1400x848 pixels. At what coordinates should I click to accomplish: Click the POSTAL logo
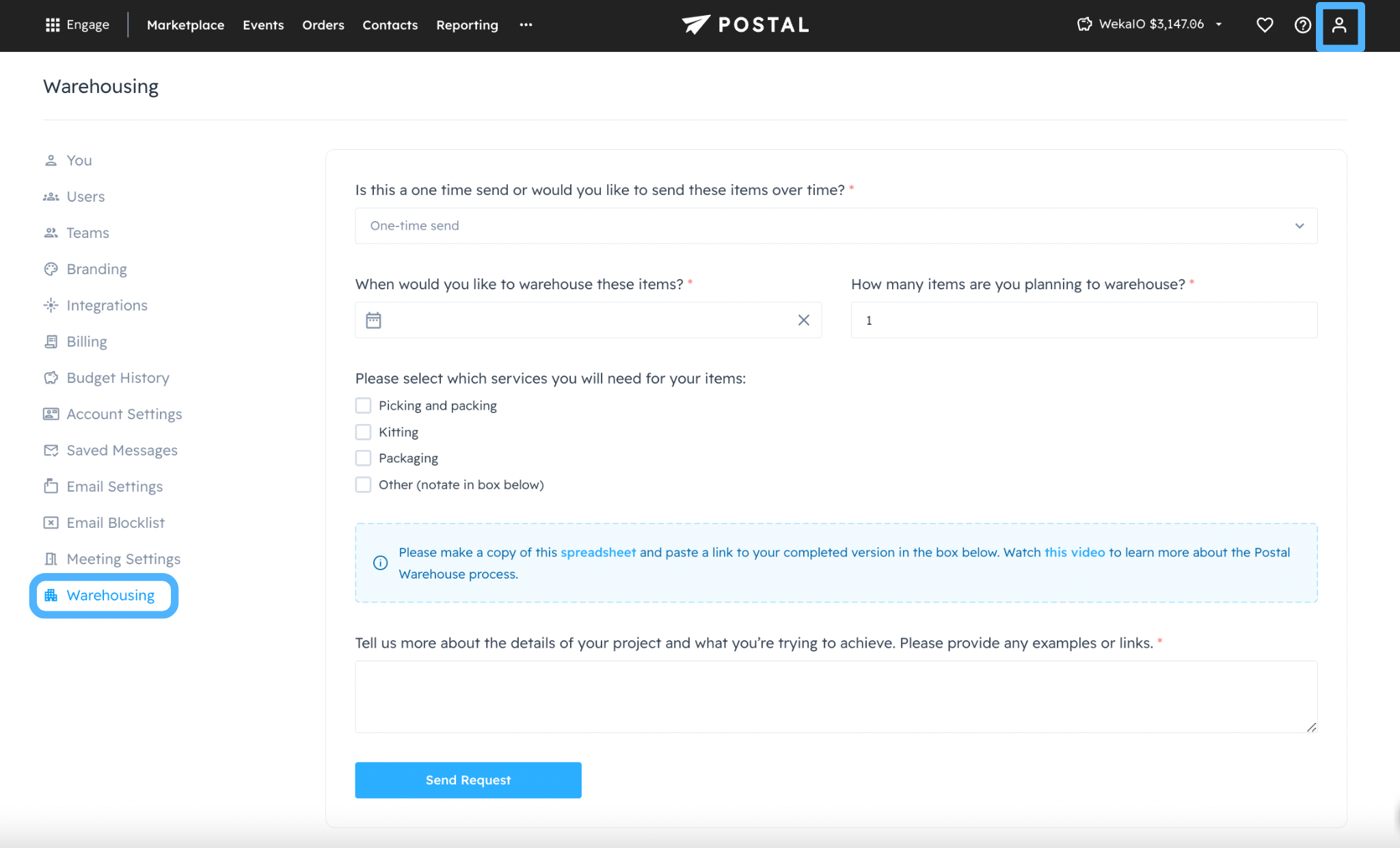click(746, 25)
